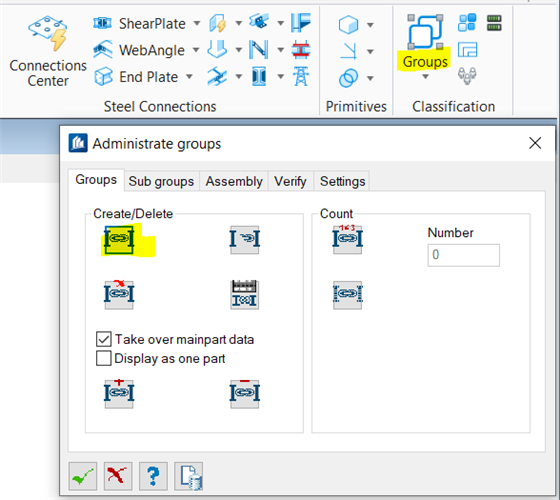Image resolution: width=560 pixels, height=500 pixels.
Task: Open help with the blue question mark
Action: 153,476
